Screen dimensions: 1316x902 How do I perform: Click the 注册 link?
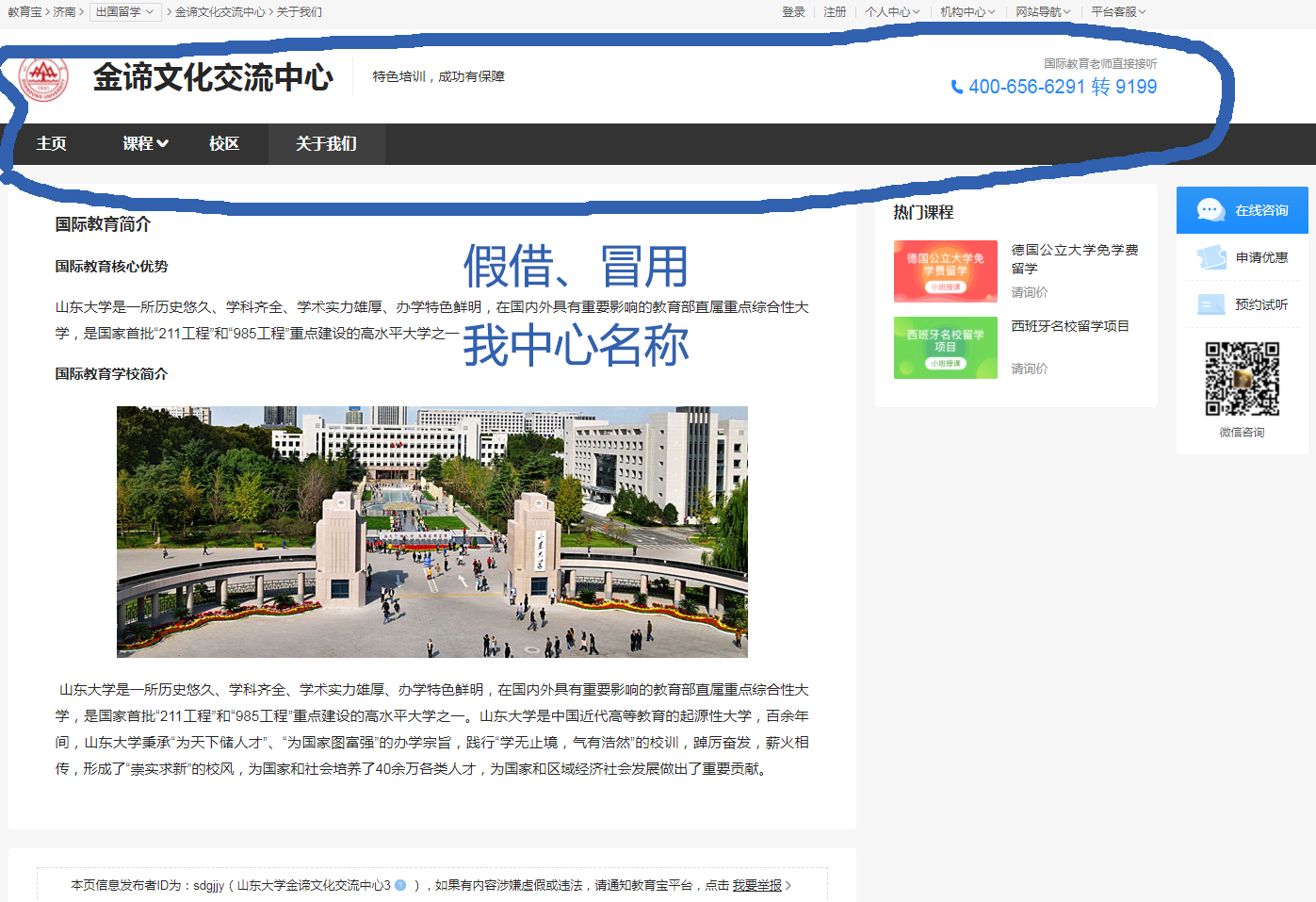coord(835,12)
